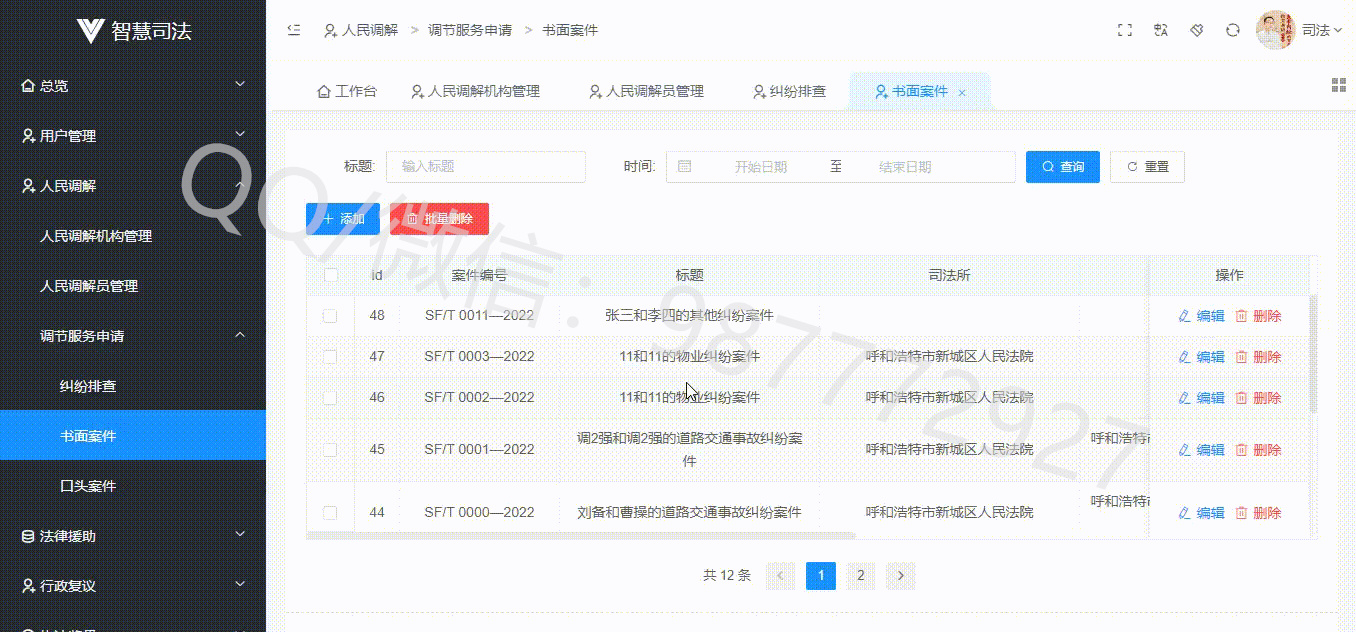
Task: Tick the checkbox for row id 48
Action: (x=330, y=316)
